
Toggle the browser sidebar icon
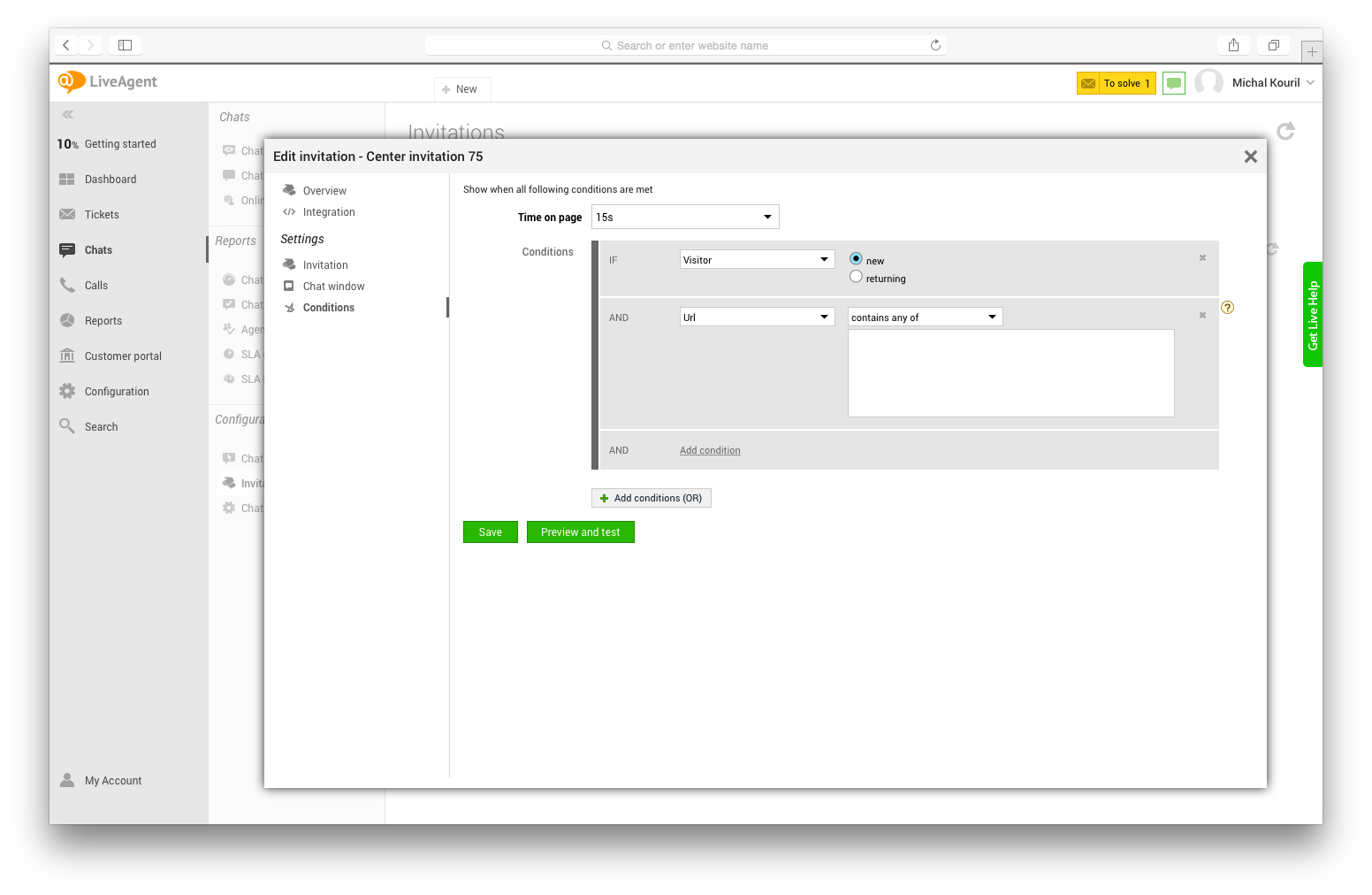pyautogui.click(x=126, y=45)
